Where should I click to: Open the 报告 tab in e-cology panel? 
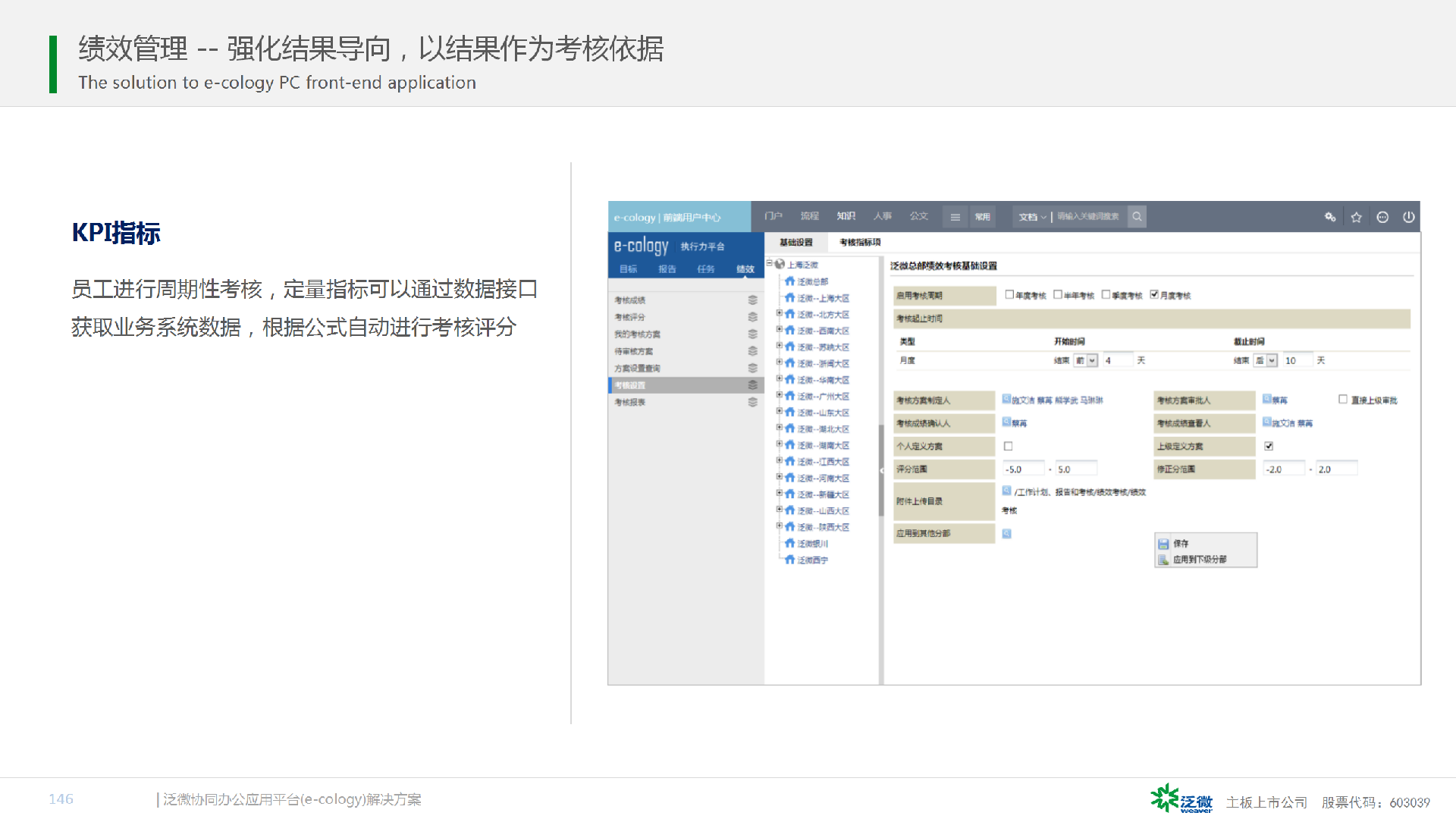(x=667, y=269)
